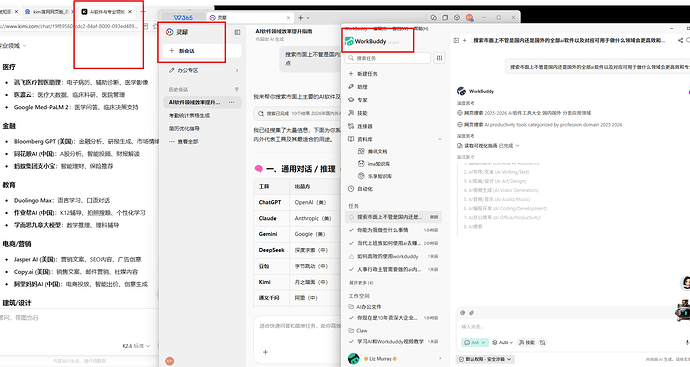Open the K2.6 model dropdown in Kimi
This screenshot has width=690, height=367.
(x=136, y=346)
